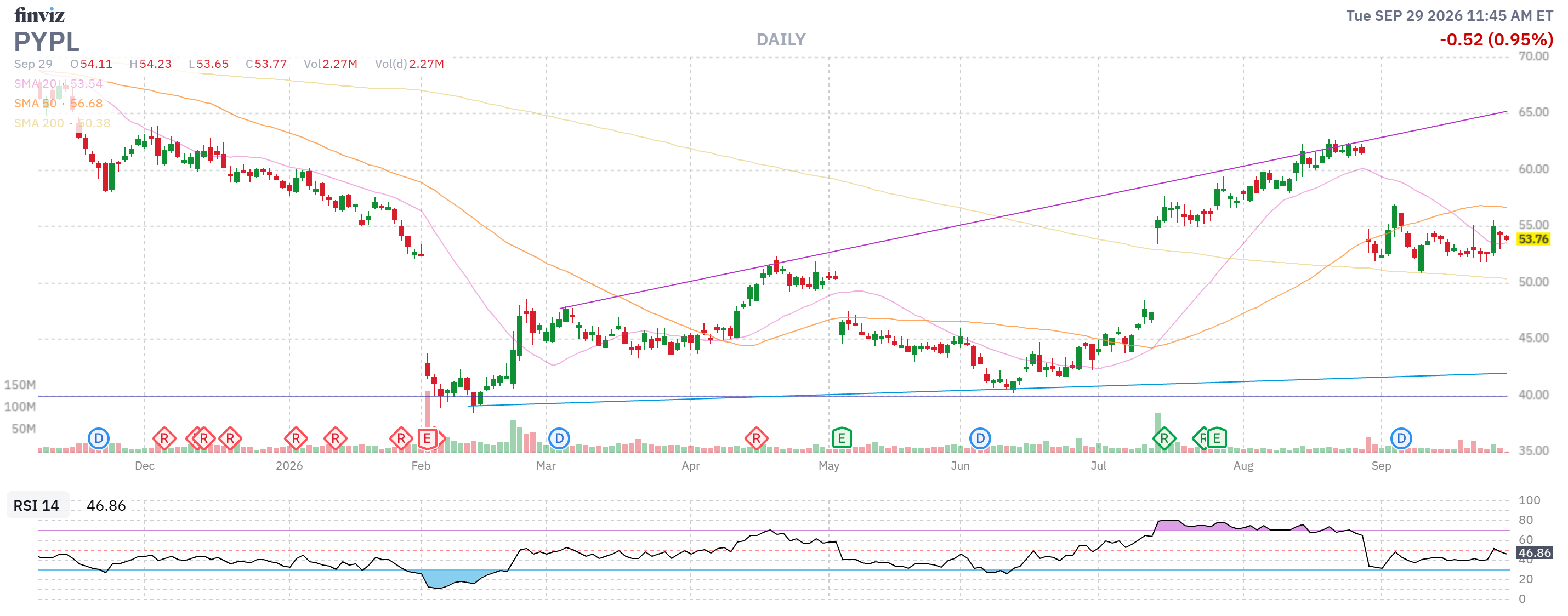Click the blue D dividend marker in September
This screenshot has width=1568, height=616.
tap(1401, 438)
